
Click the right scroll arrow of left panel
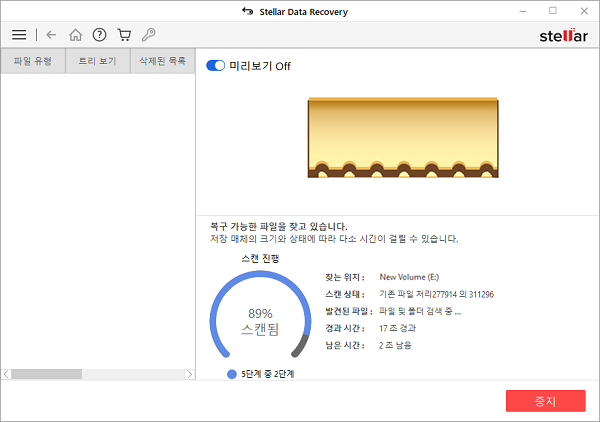189,374
